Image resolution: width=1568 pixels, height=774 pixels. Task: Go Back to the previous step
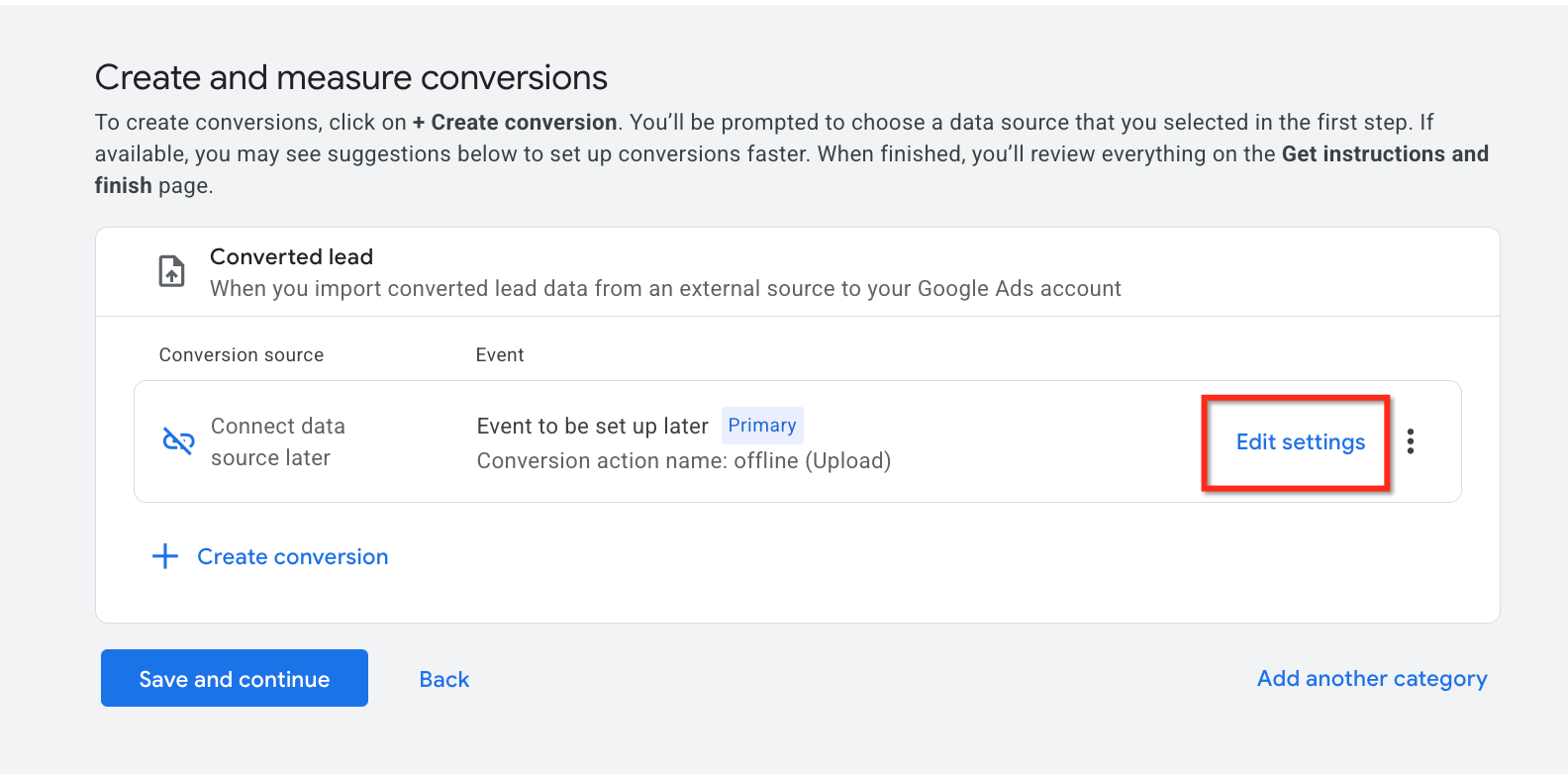click(x=444, y=679)
